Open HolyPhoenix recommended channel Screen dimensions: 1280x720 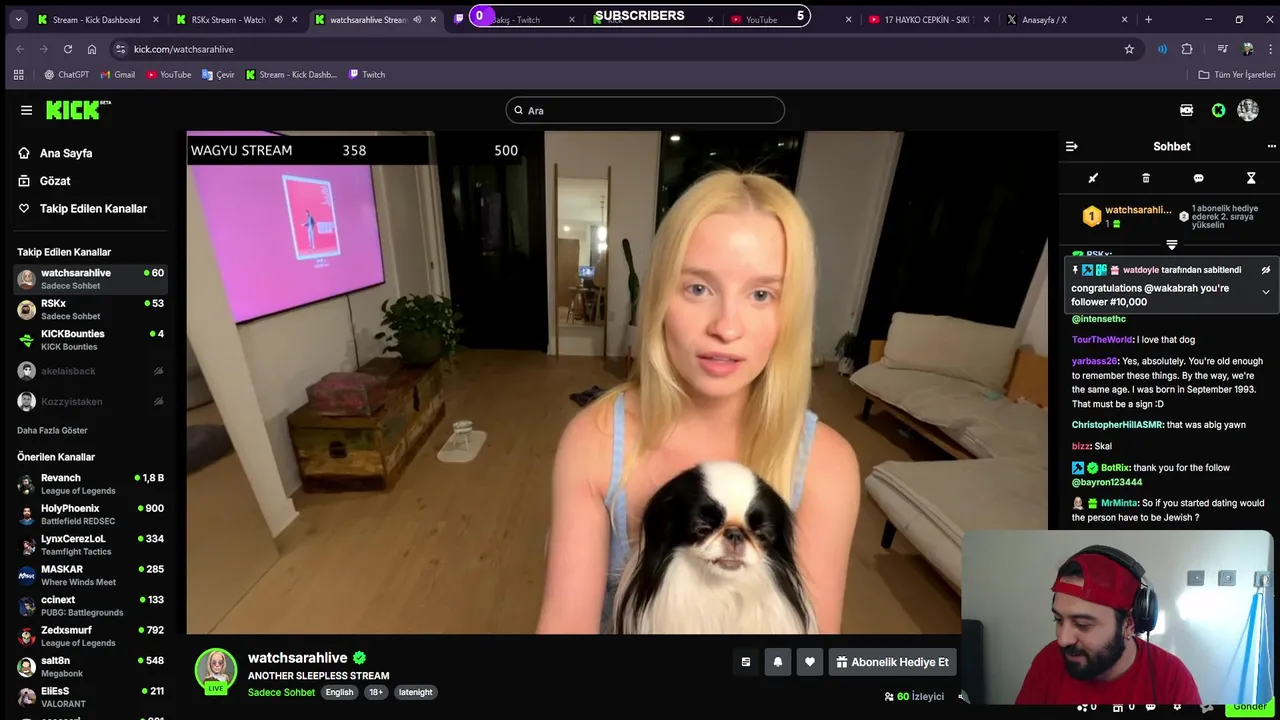(91, 514)
